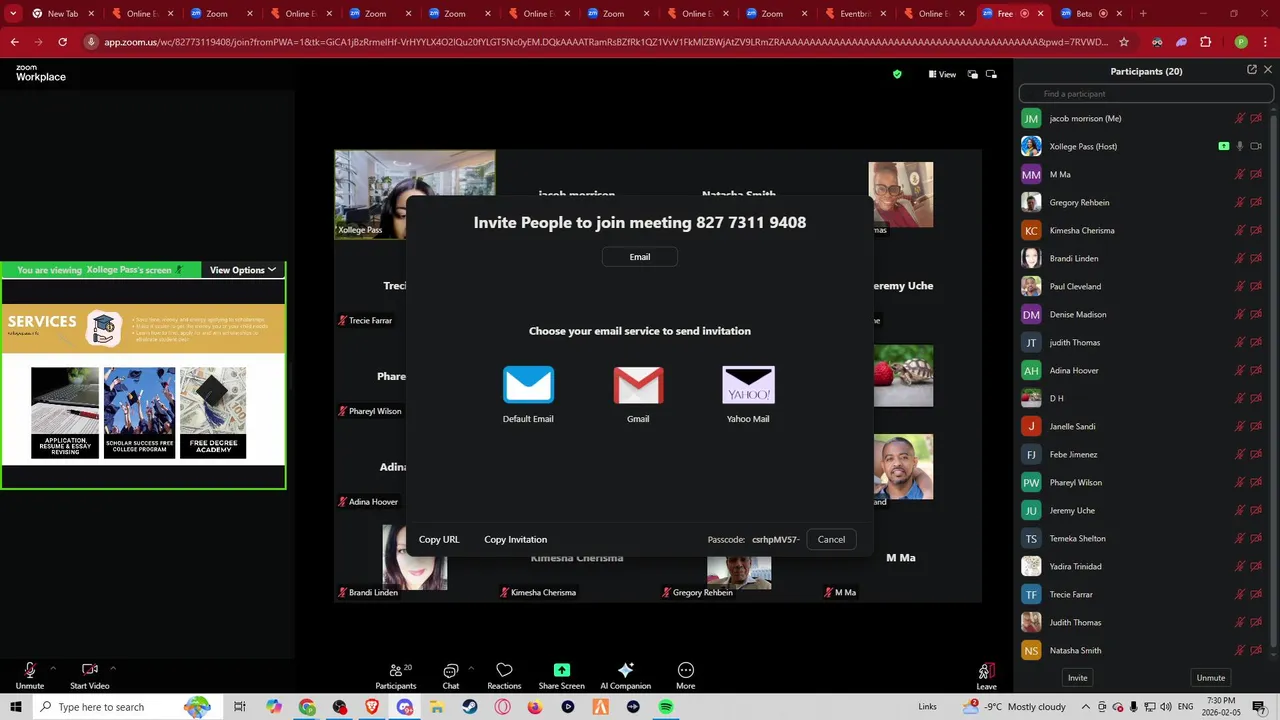
Task: Select Kimesha Cherisma in participants list
Action: 1146,230
